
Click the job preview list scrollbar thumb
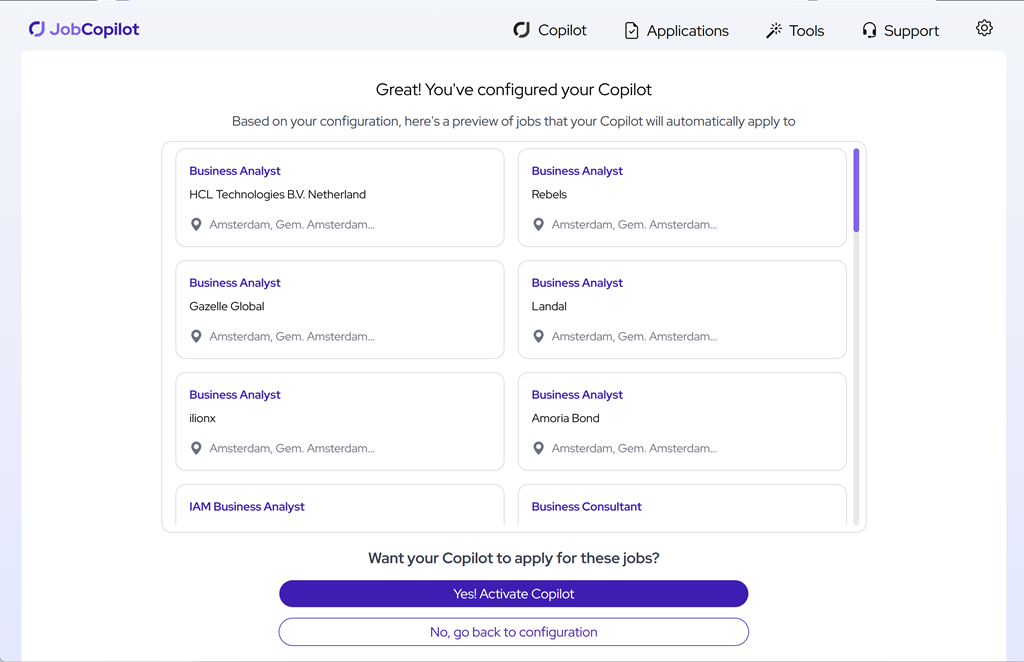[x=856, y=190]
